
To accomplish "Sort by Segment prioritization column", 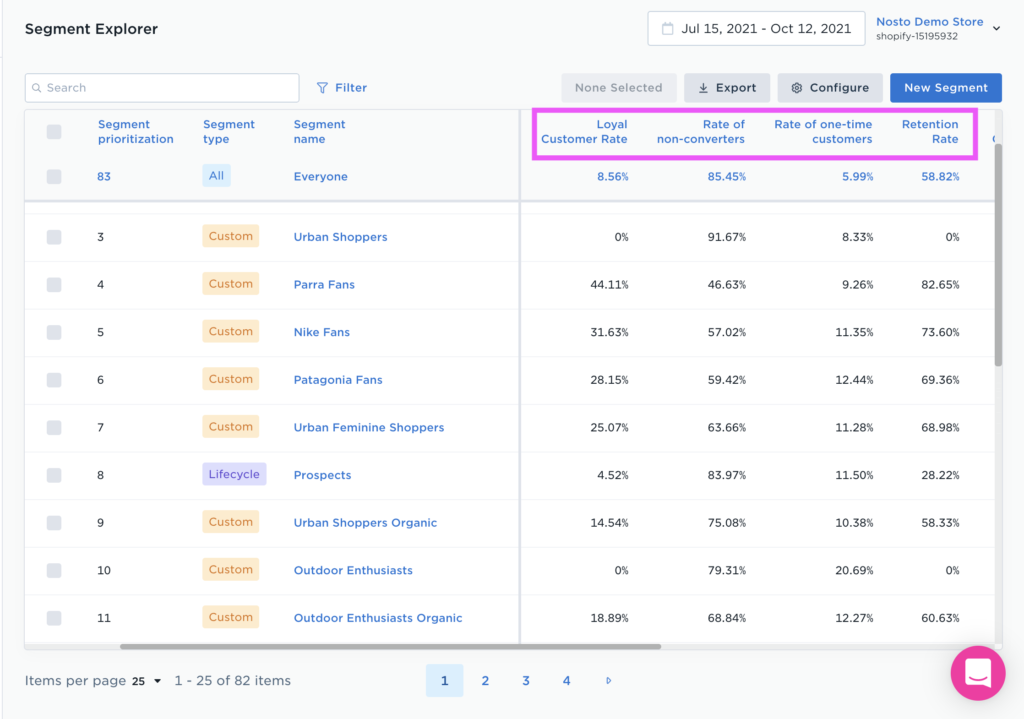I will click(x=136, y=131).
